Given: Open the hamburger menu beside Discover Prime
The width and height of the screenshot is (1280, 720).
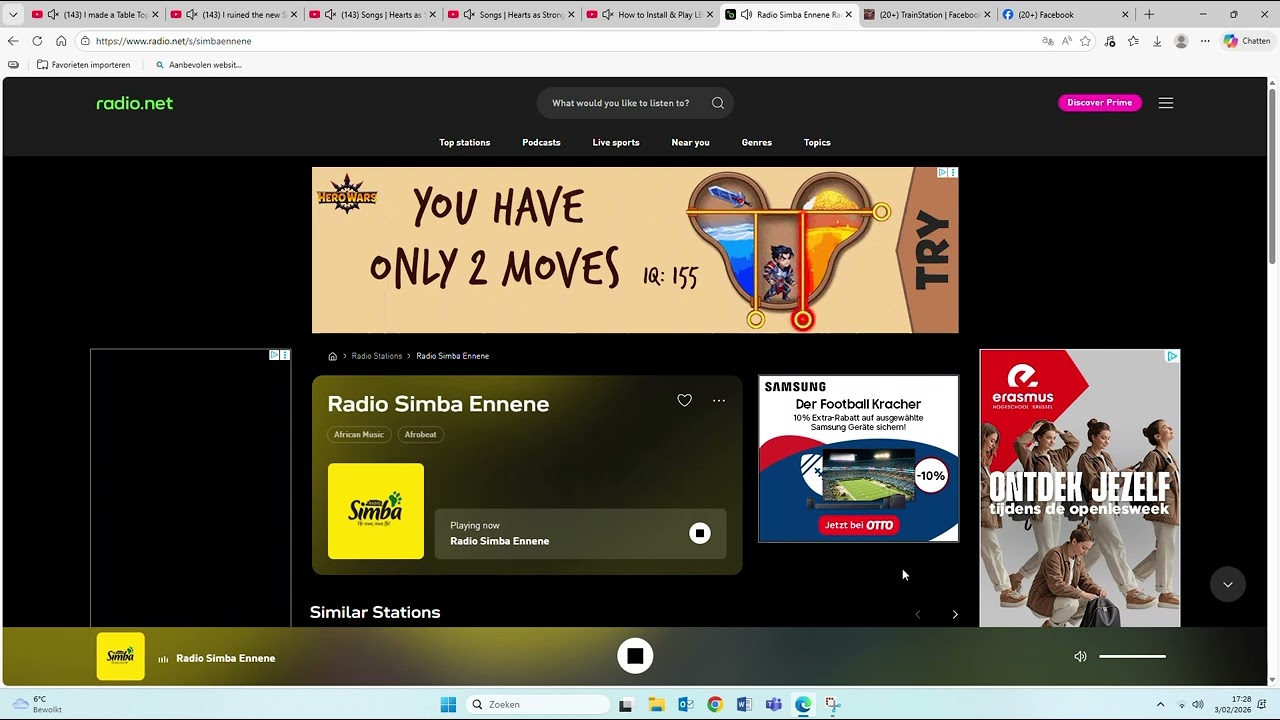Looking at the screenshot, I should pyautogui.click(x=1166, y=103).
